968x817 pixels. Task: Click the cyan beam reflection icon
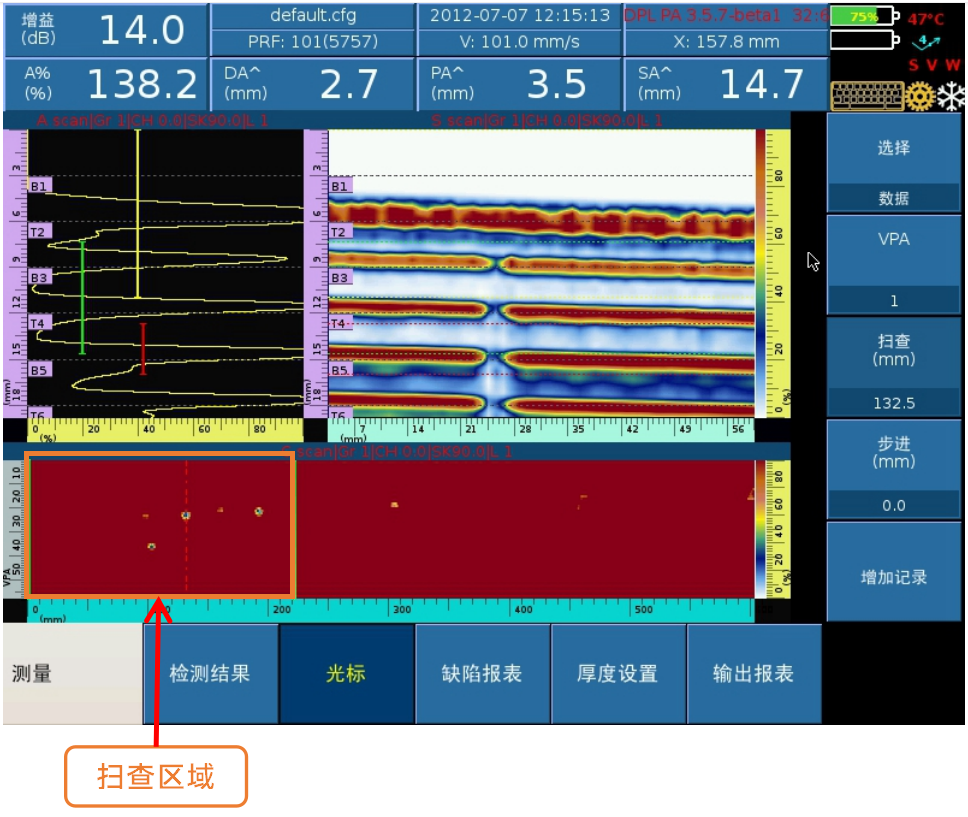point(926,42)
